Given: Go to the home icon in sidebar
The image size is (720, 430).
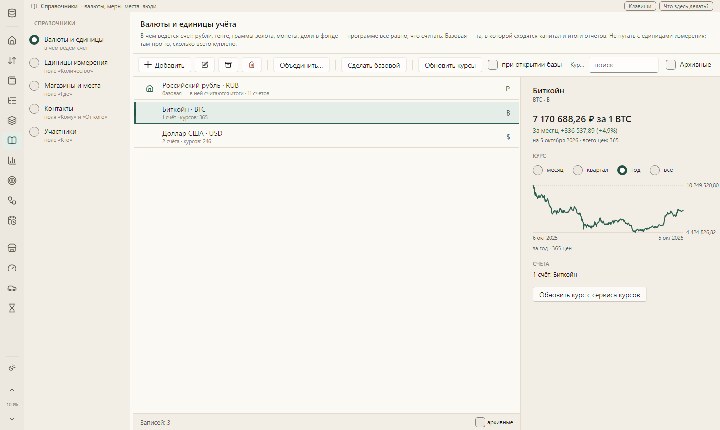Looking at the screenshot, I should coord(12,40).
